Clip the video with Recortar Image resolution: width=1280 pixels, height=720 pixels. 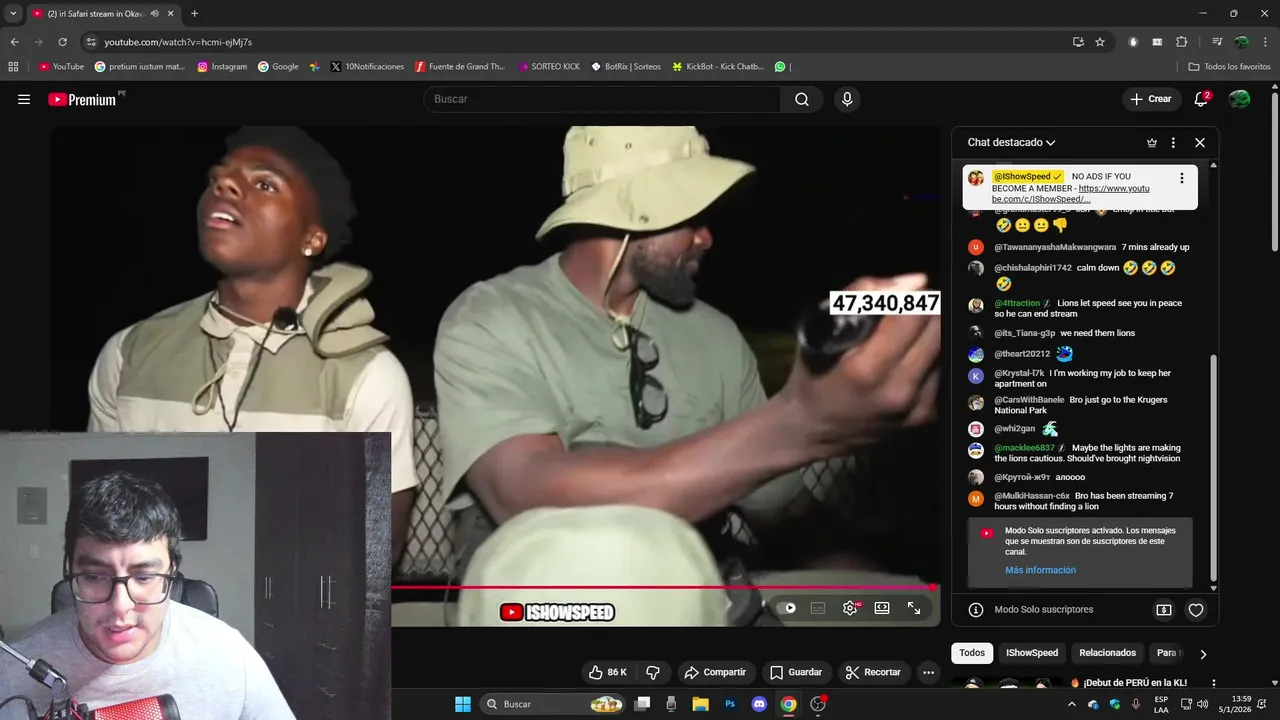[873, 672]
